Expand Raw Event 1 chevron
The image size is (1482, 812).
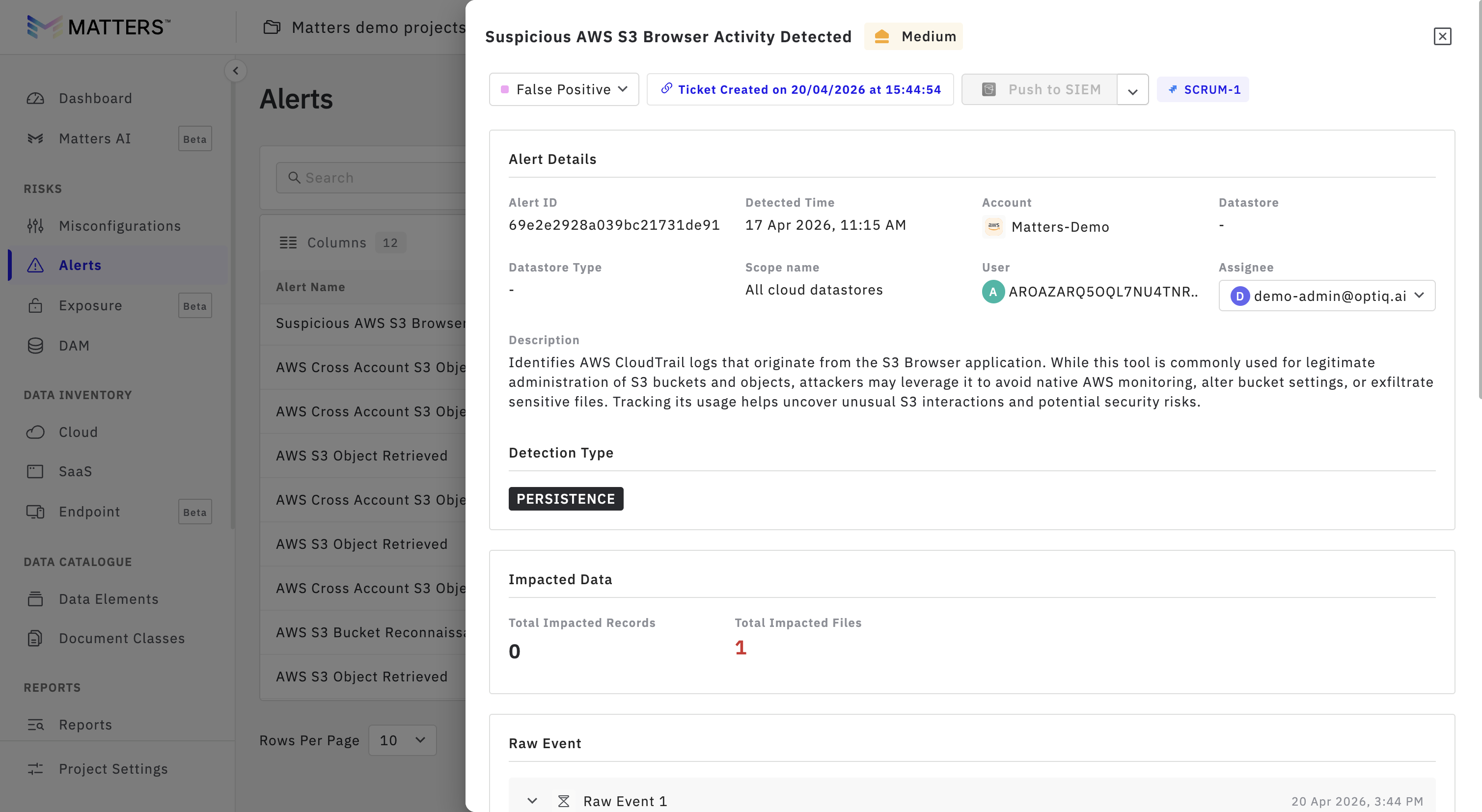pos(532,801)
